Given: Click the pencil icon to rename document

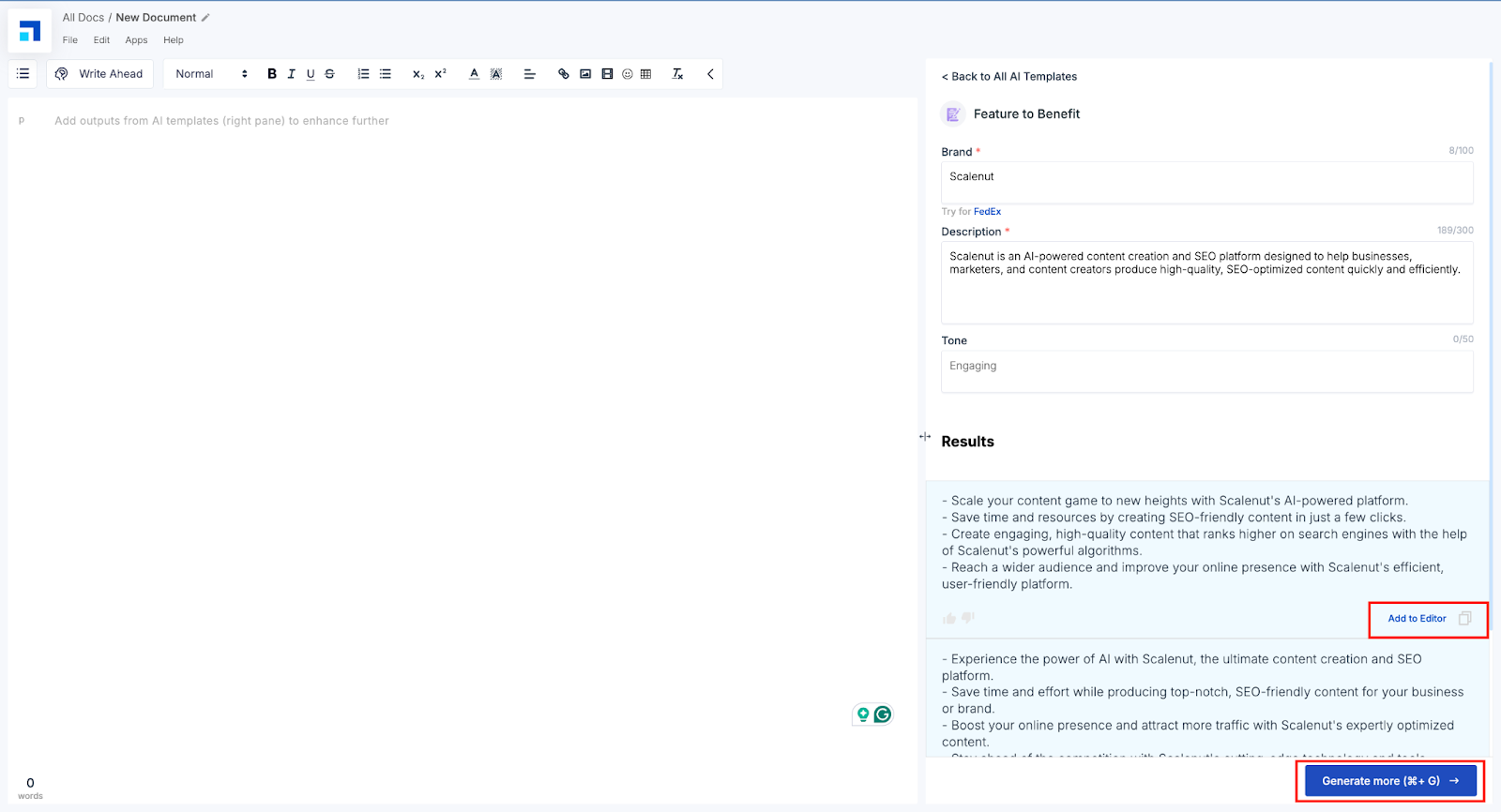Looking at the screenshot, I should [205, 18].
